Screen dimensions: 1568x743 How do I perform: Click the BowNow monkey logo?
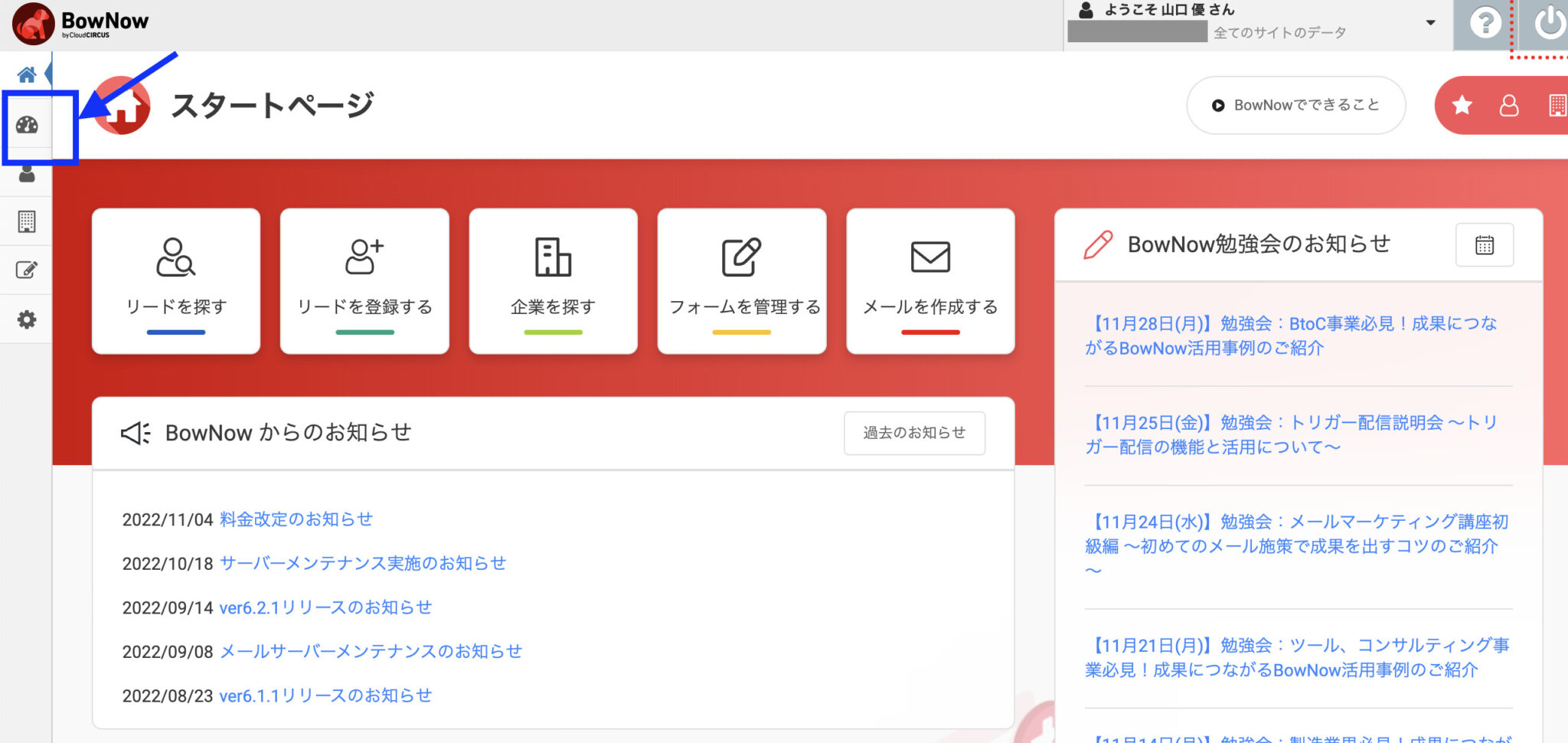(33, 23)
